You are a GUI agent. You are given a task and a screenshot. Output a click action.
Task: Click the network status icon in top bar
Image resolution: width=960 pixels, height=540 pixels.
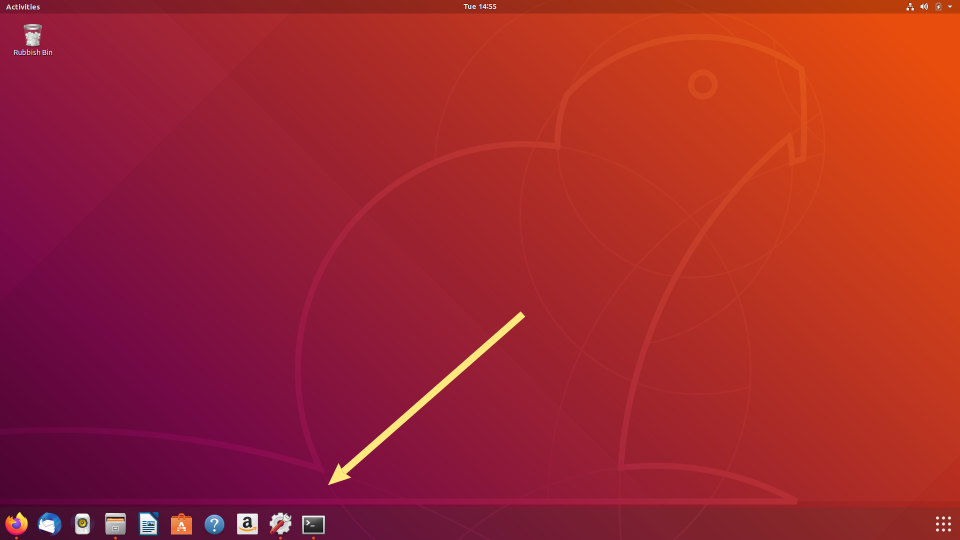pyautogui.click(x=910, y=7)
